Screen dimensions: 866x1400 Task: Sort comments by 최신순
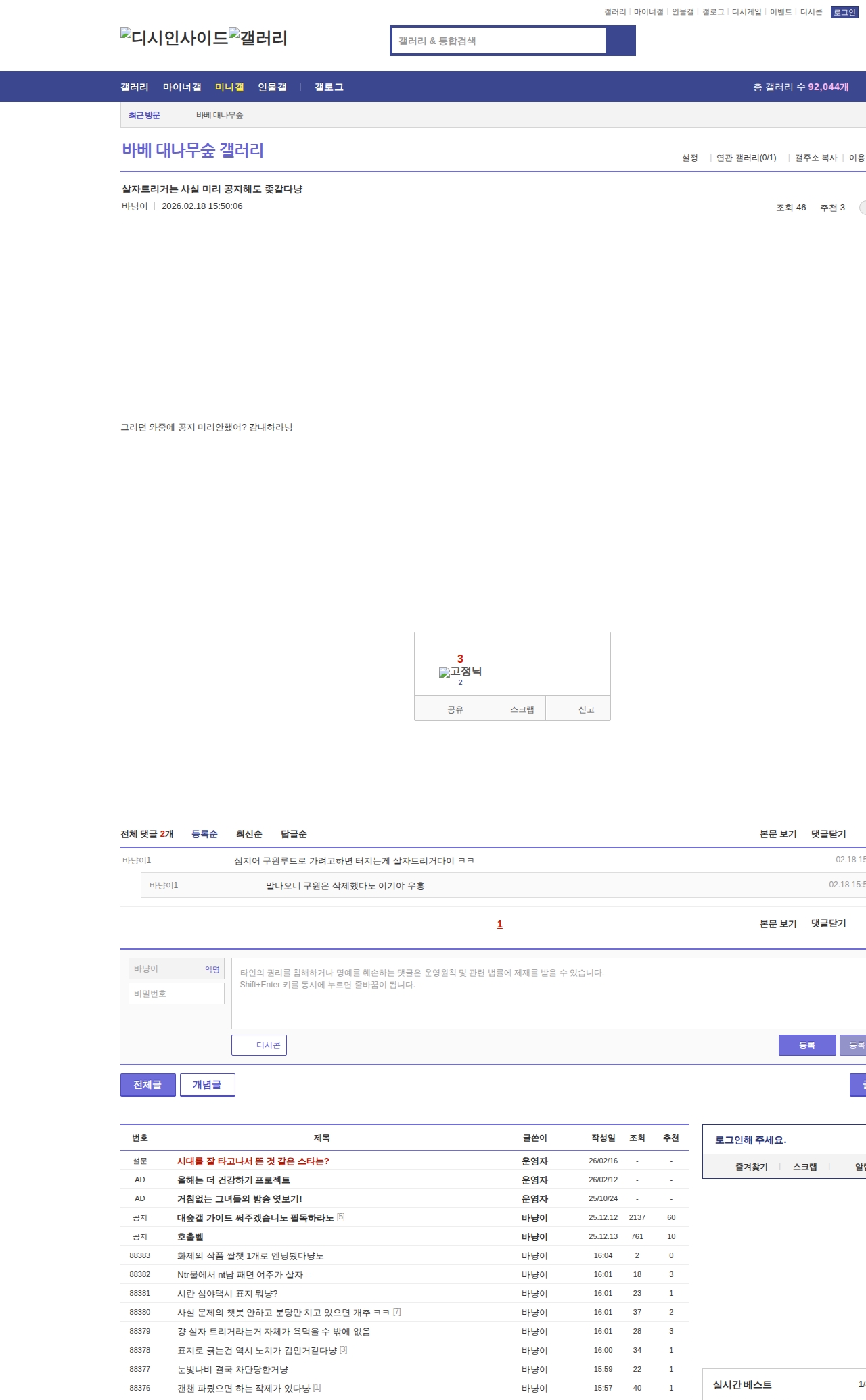[249, 834]
